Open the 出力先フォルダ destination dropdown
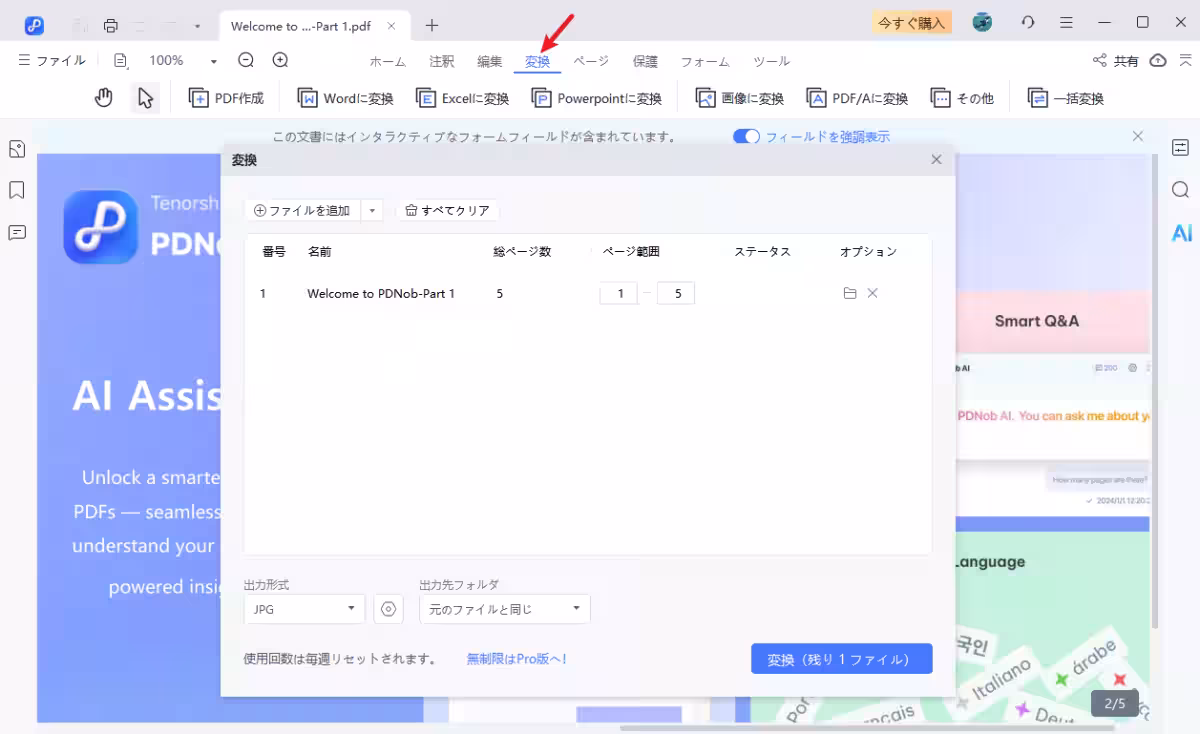This screenshot has width=1200, height=734. (504, 608)
